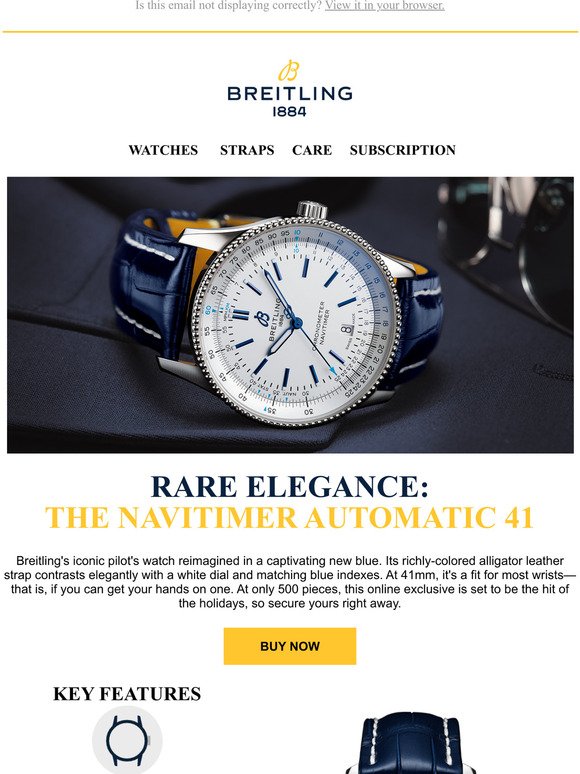
Task: Click the Breitling 1884 logo
Action: 290,89
